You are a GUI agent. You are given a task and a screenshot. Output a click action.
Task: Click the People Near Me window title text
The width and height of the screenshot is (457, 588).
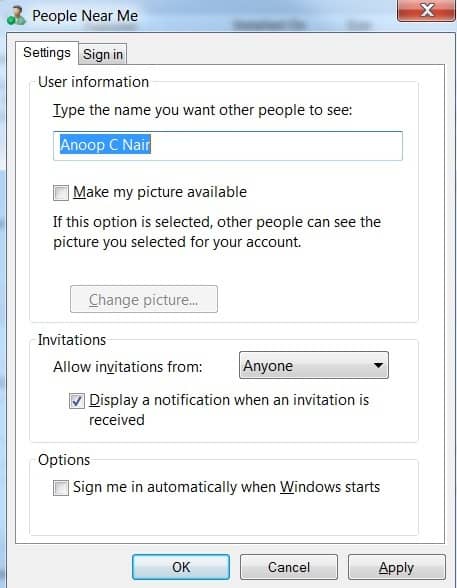click(85, 16)
